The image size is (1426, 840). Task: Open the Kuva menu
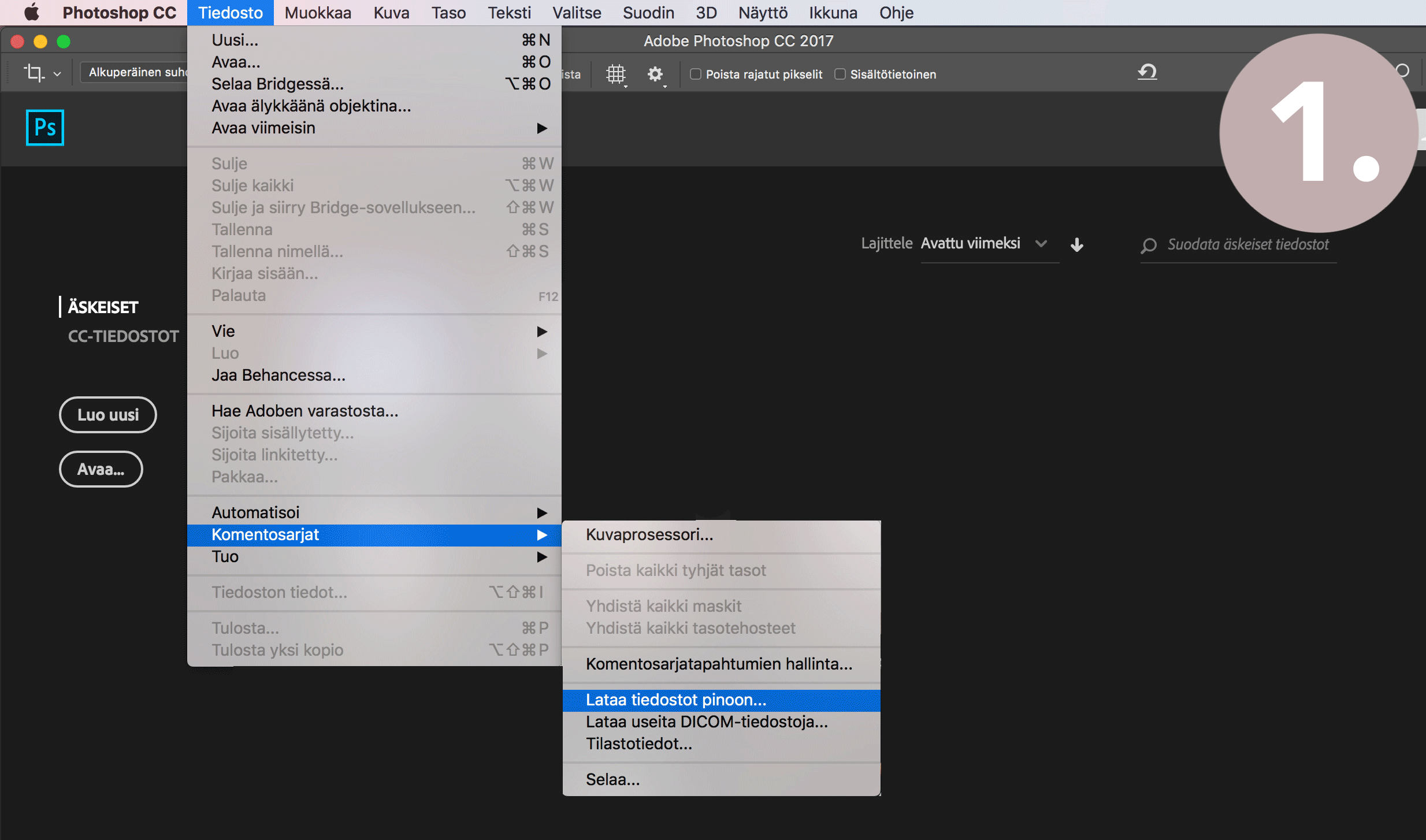[391, 12]
